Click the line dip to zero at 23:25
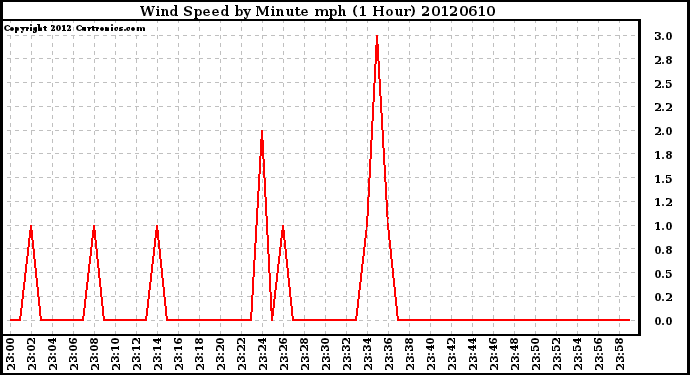The width and height of the screenshot is (690, 375). pos(272,319)
